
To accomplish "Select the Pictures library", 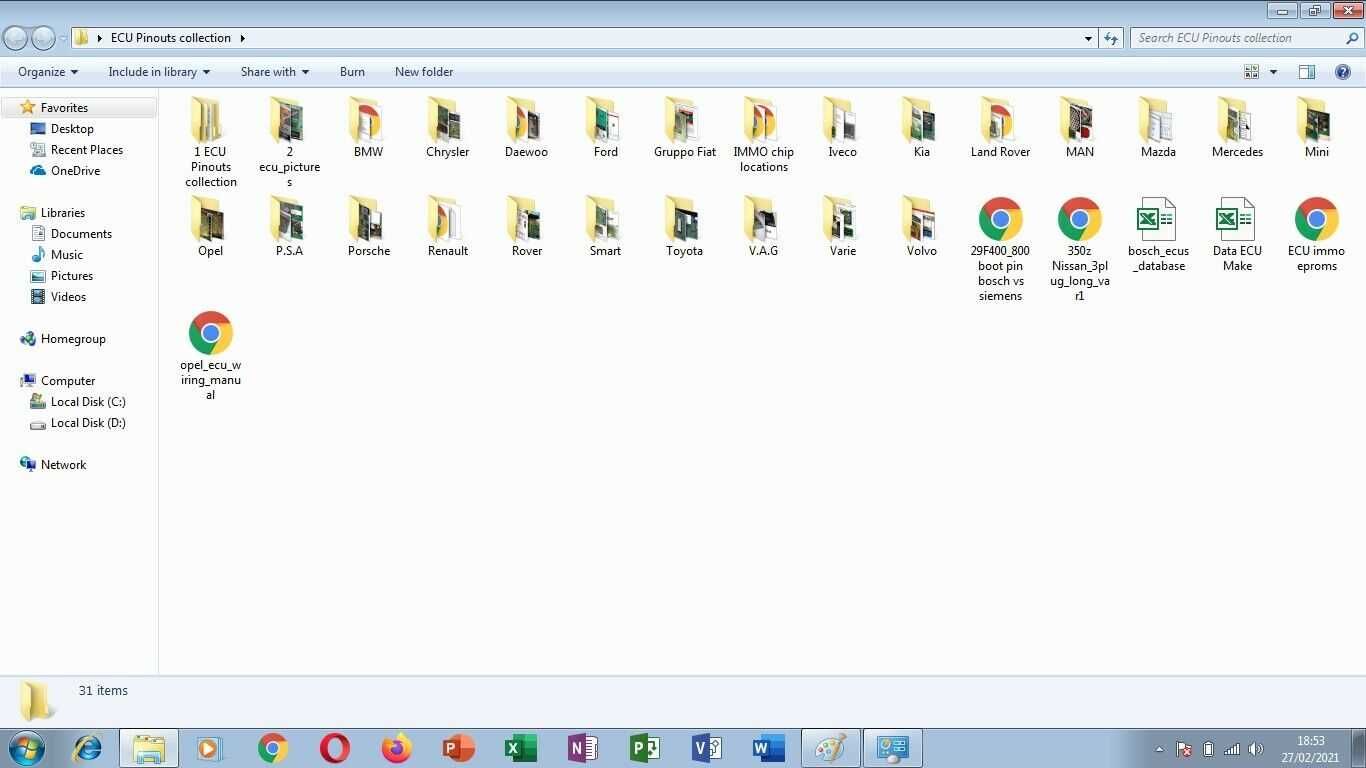I will click(x=71, y=276).
